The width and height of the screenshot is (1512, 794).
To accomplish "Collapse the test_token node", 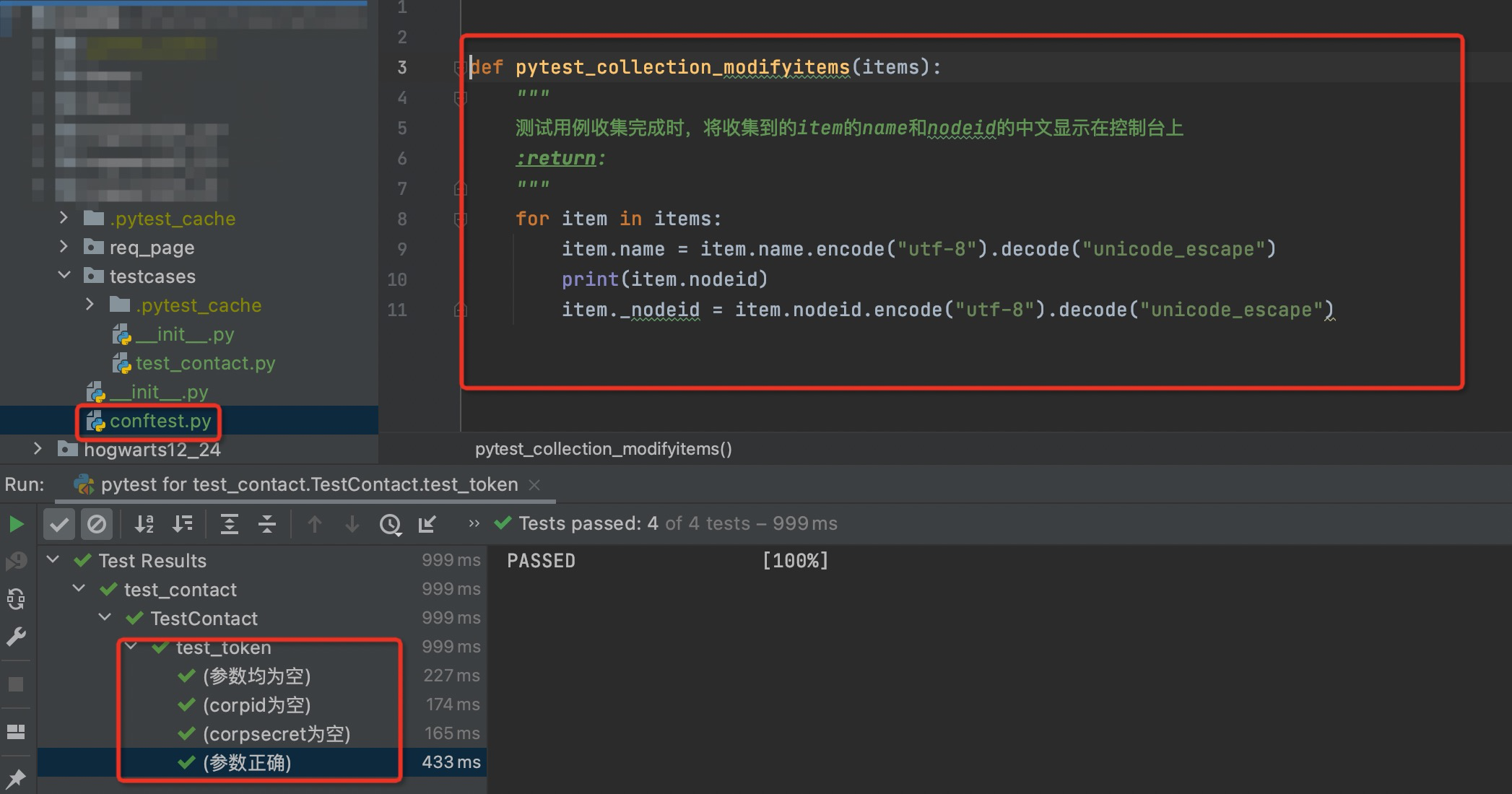I will click(131, 647).
